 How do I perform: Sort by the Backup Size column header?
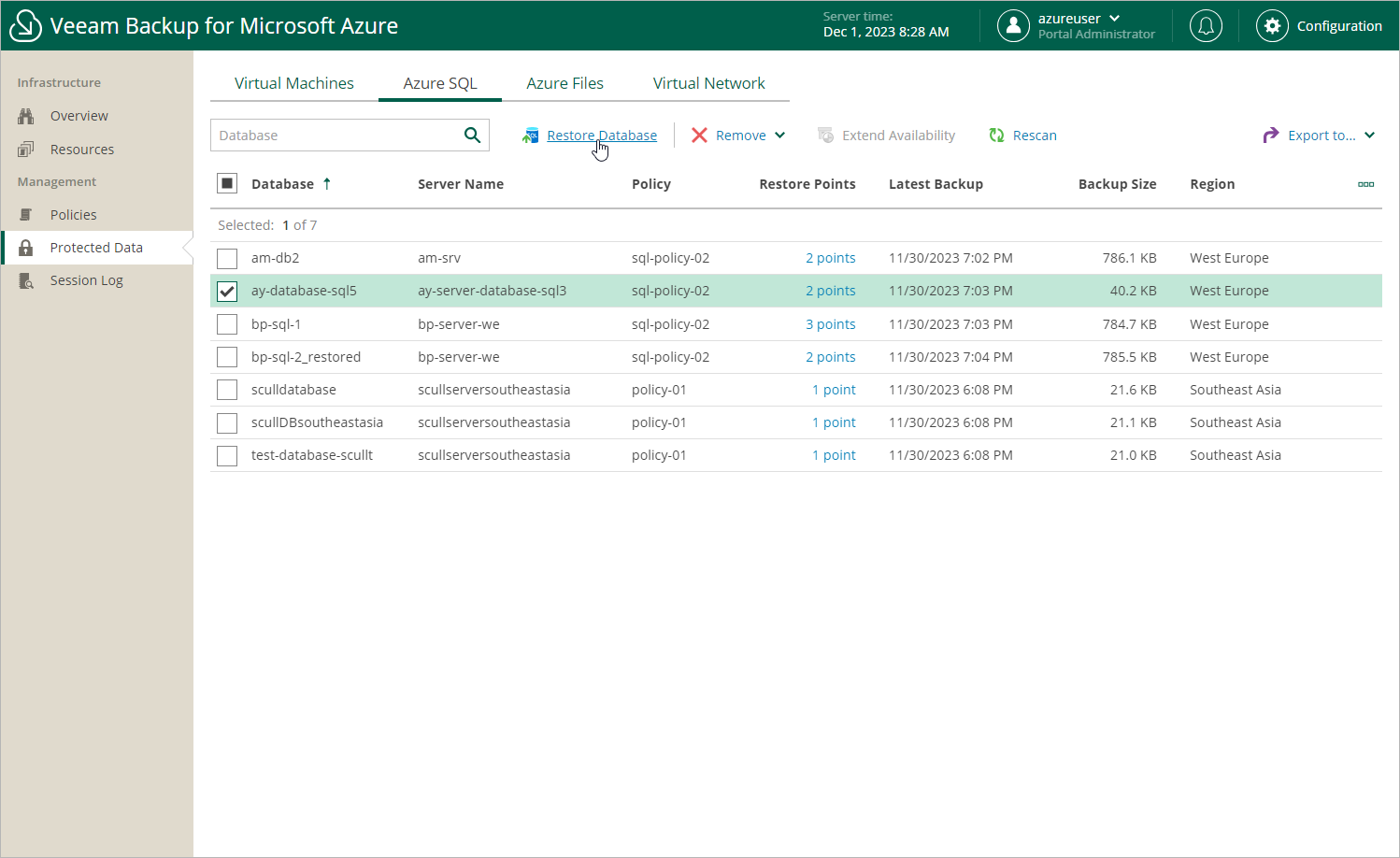pyautogui.click(x=1117, y=184)
